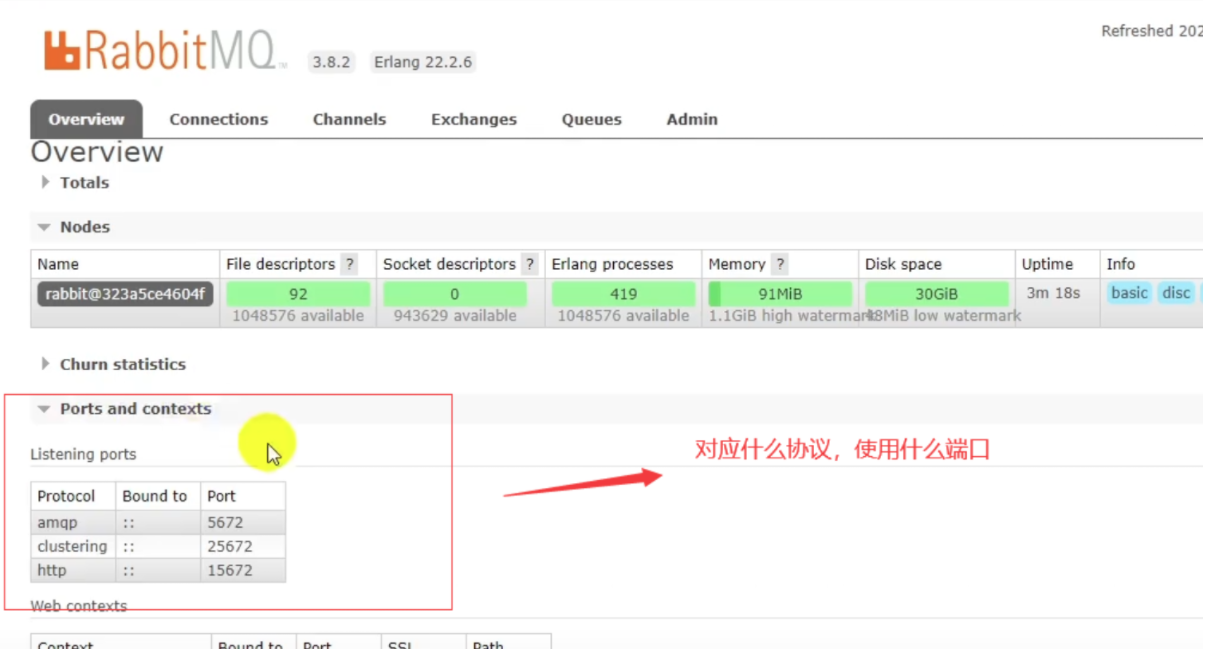The image size is (1216, 649).
Task: Expand Churn statistics section
Action: [x=113, y=364]
